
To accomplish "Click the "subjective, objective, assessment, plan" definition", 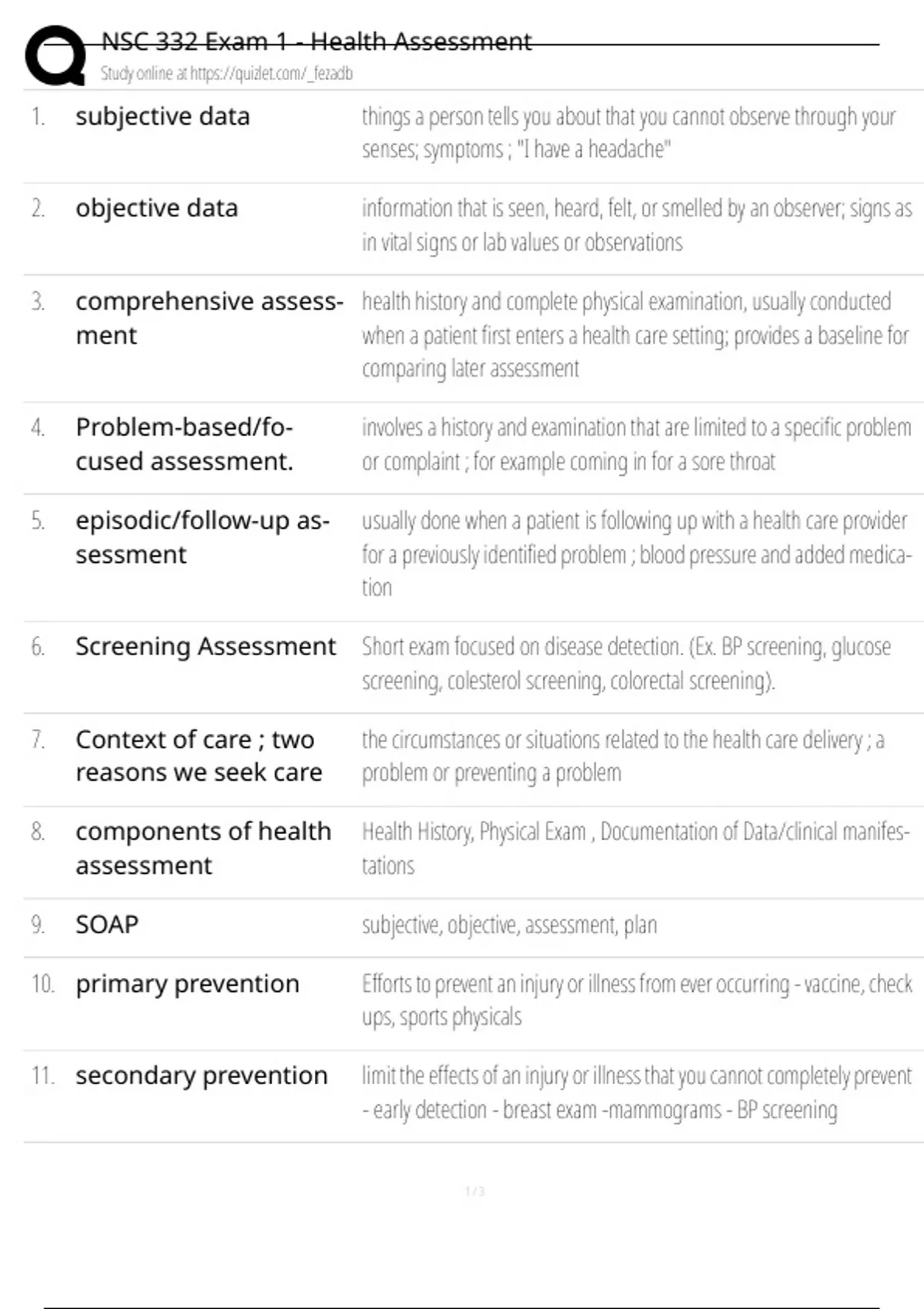I will click(x=509, y=925).
